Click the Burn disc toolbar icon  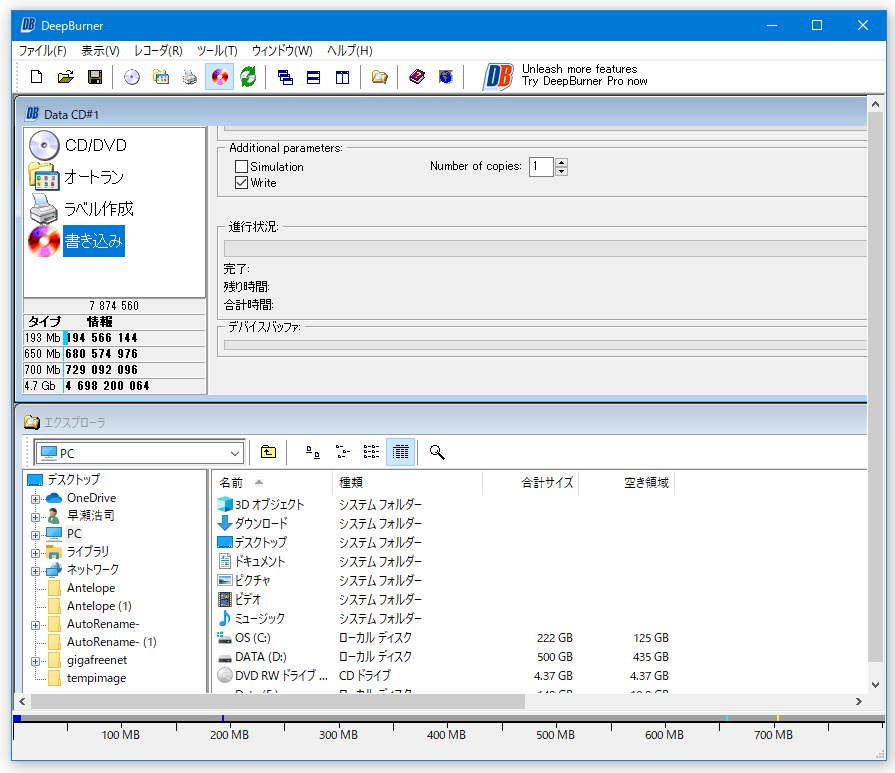220,77
